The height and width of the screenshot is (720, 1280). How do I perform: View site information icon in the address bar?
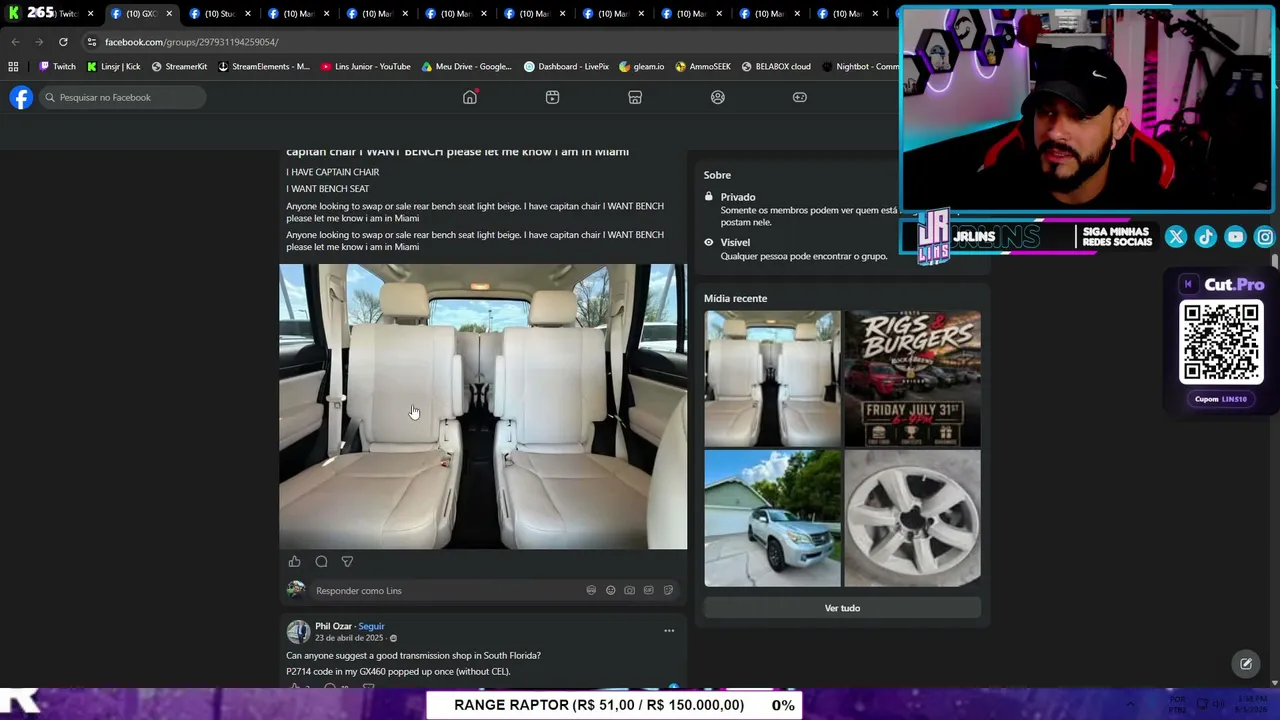91,42
